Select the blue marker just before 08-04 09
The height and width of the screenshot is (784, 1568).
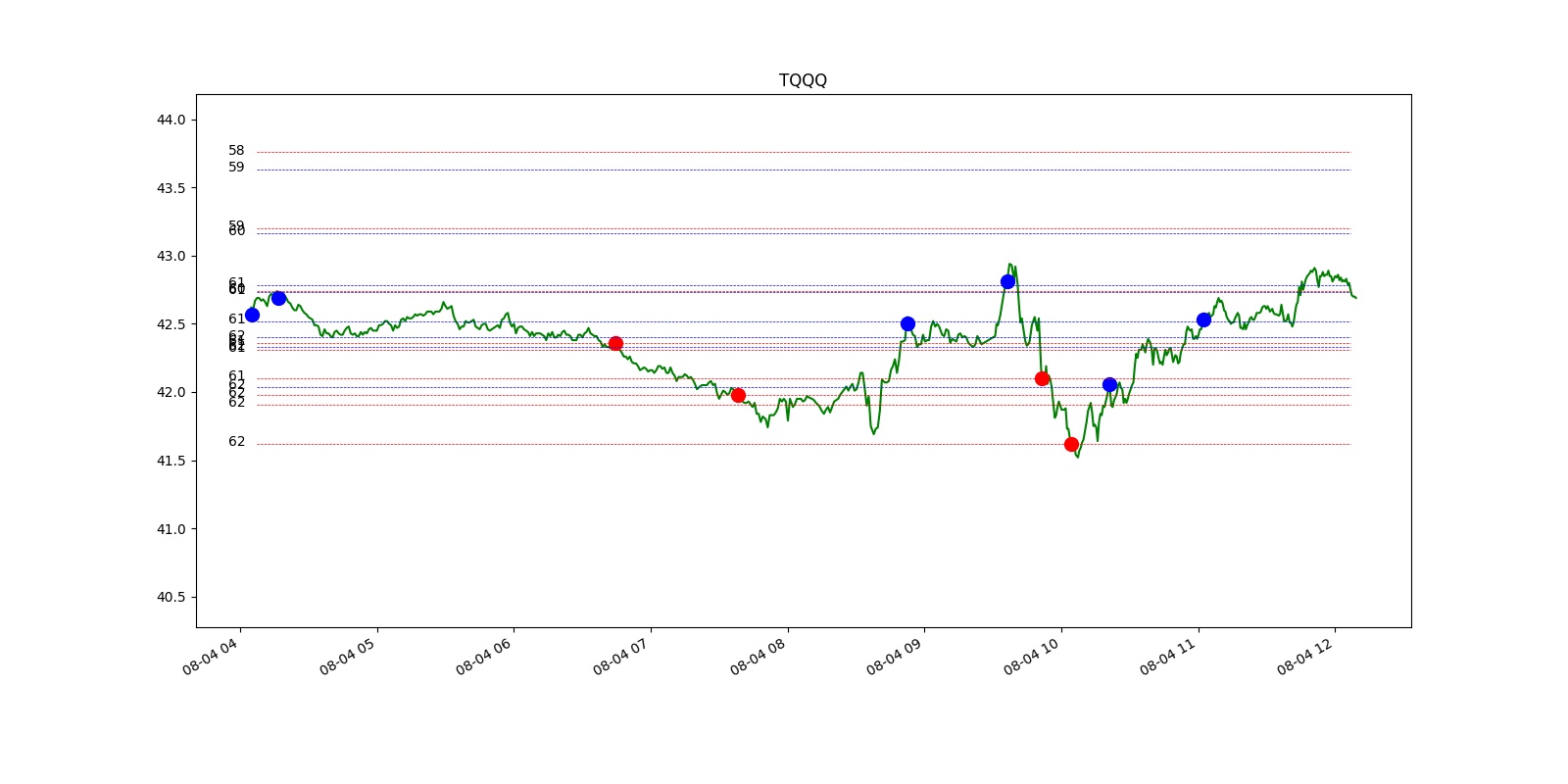pos(907,323)
